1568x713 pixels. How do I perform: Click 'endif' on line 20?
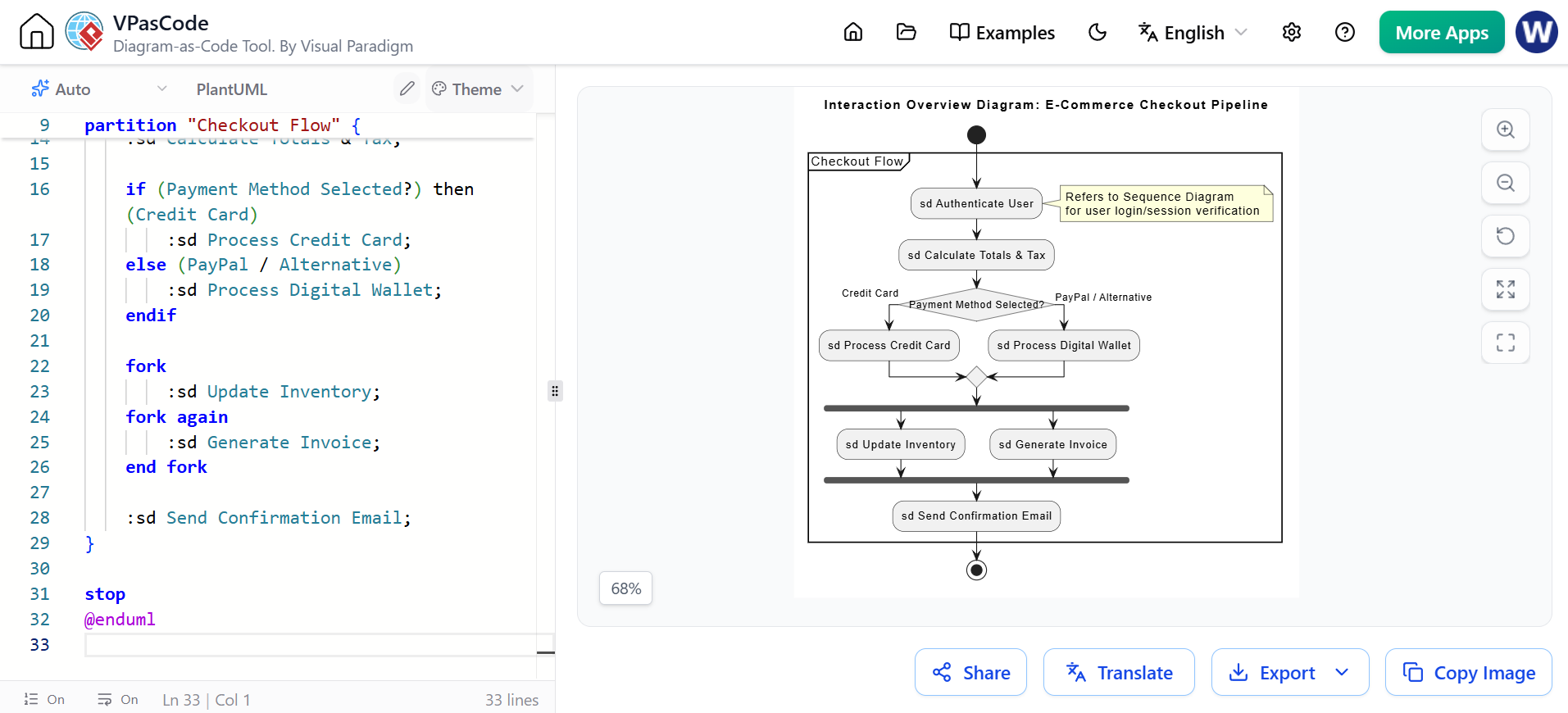(x=151, y=316)
